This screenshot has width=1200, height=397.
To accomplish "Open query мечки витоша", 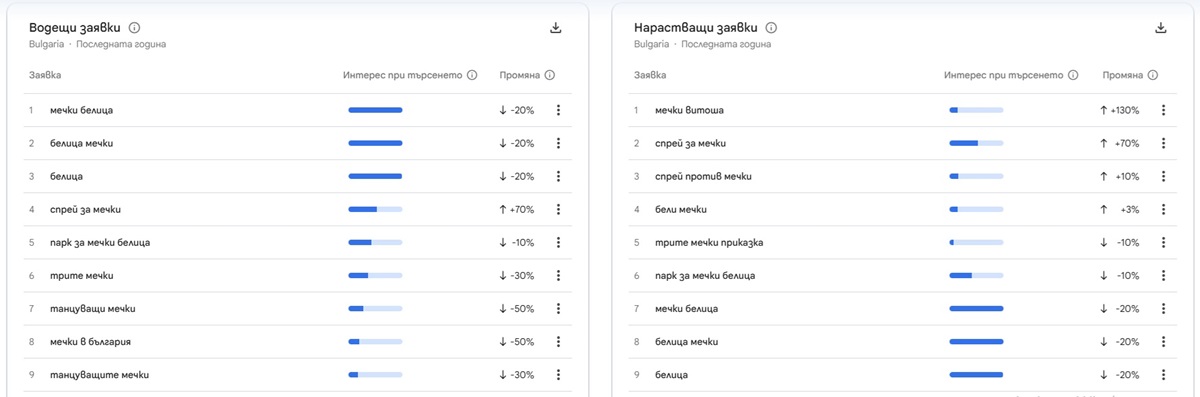I will pyautogui.click(x=689, y=110).
